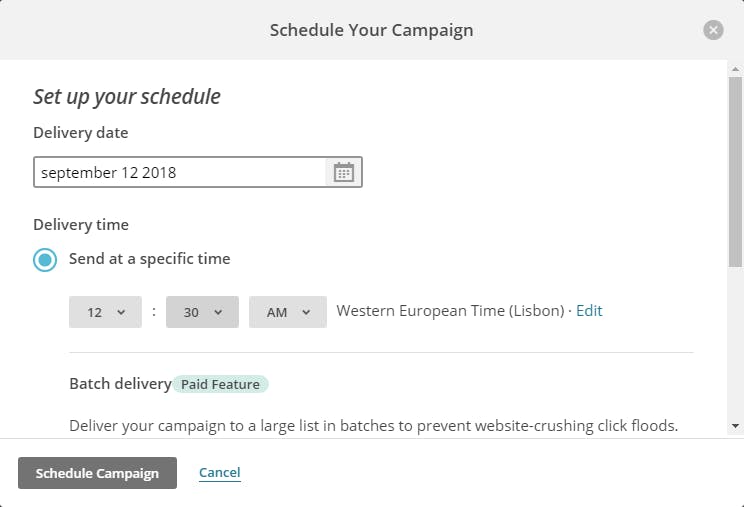Click the vertical scrollbar thumb
Viewport: 744px width, 507px height.
click(x=736, y=170)
